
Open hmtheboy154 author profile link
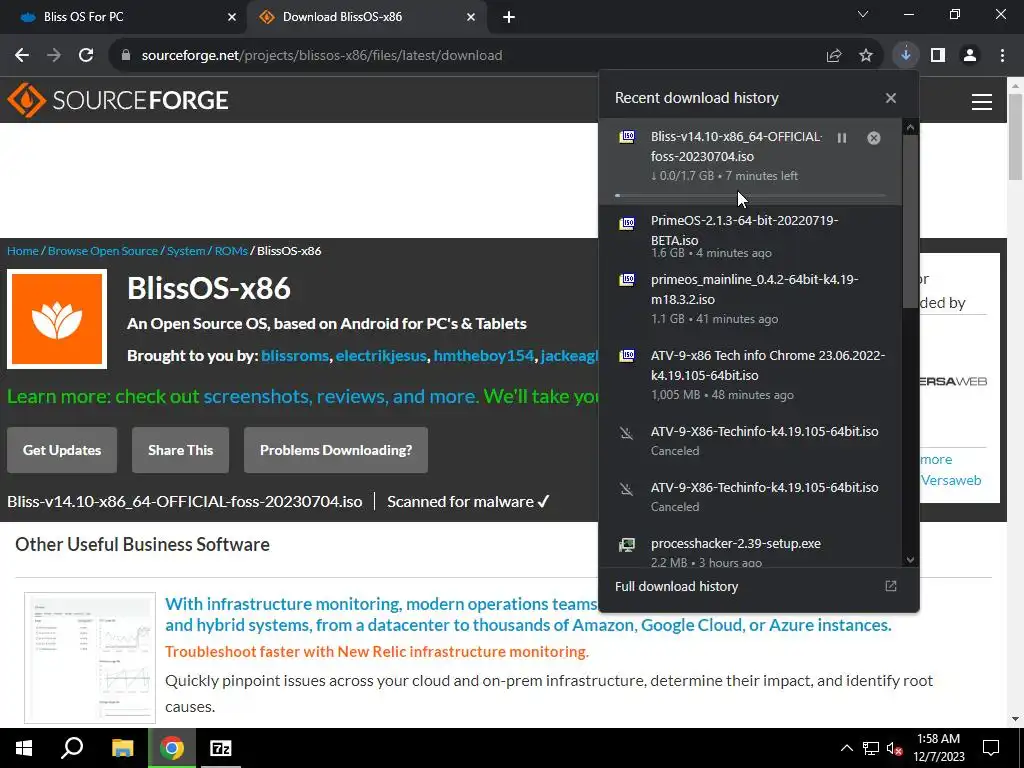[483, 356]
